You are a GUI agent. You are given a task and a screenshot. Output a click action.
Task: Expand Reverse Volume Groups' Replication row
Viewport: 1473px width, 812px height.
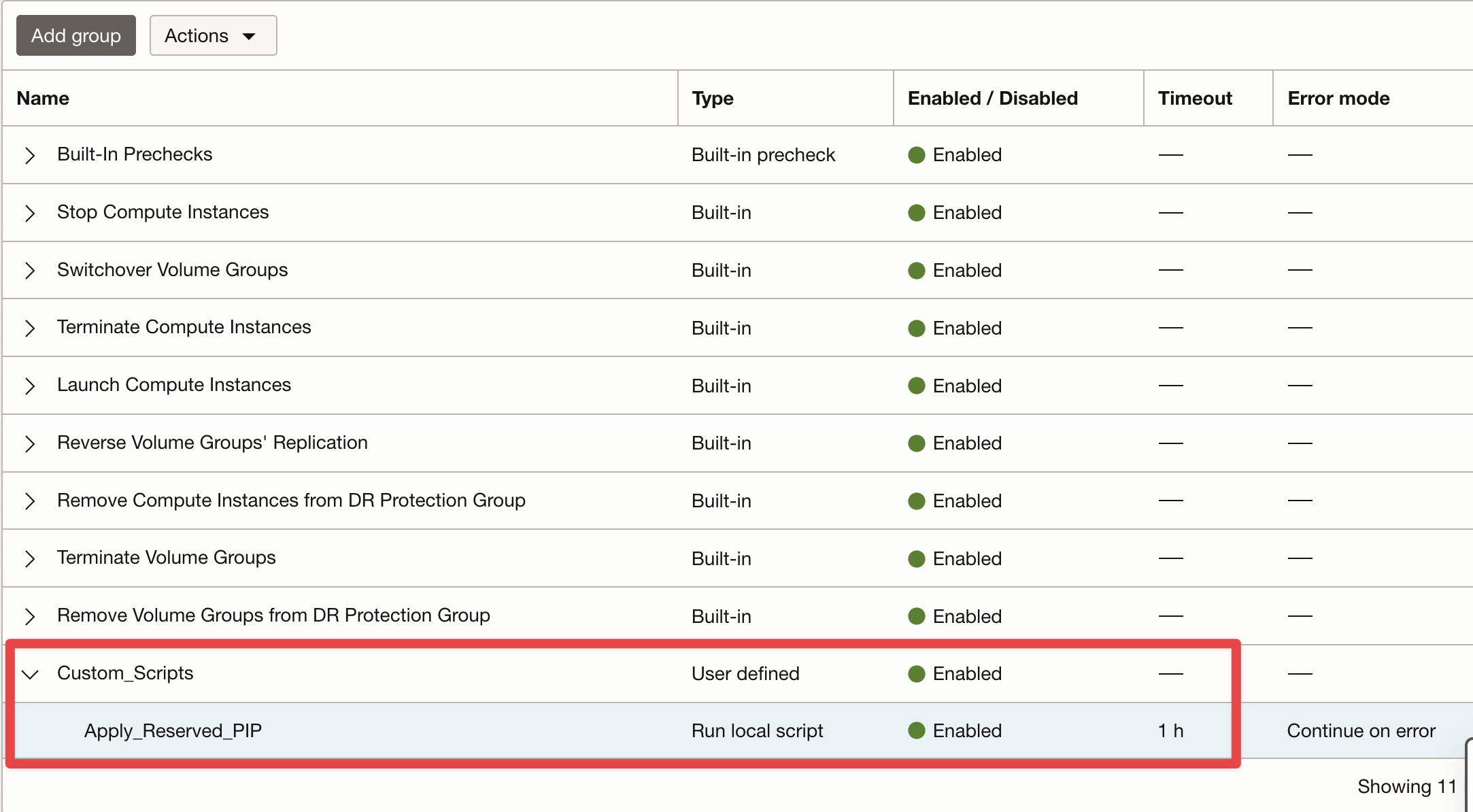click(x=29, y=443)
